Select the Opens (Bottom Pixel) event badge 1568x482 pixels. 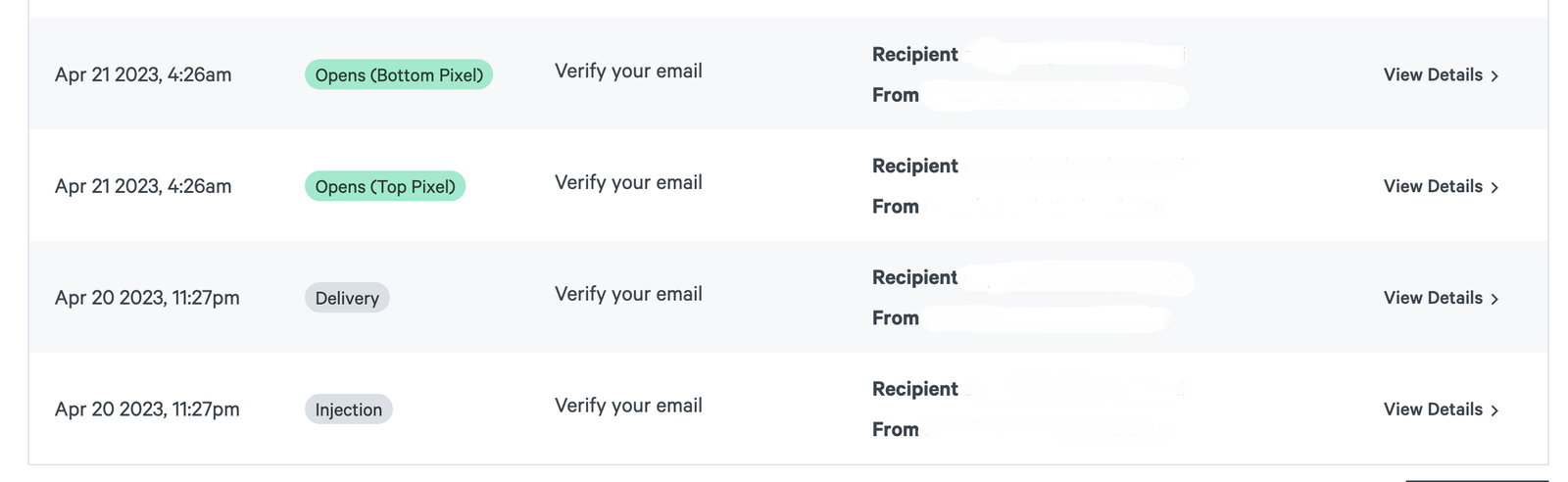tap(399, 74)
